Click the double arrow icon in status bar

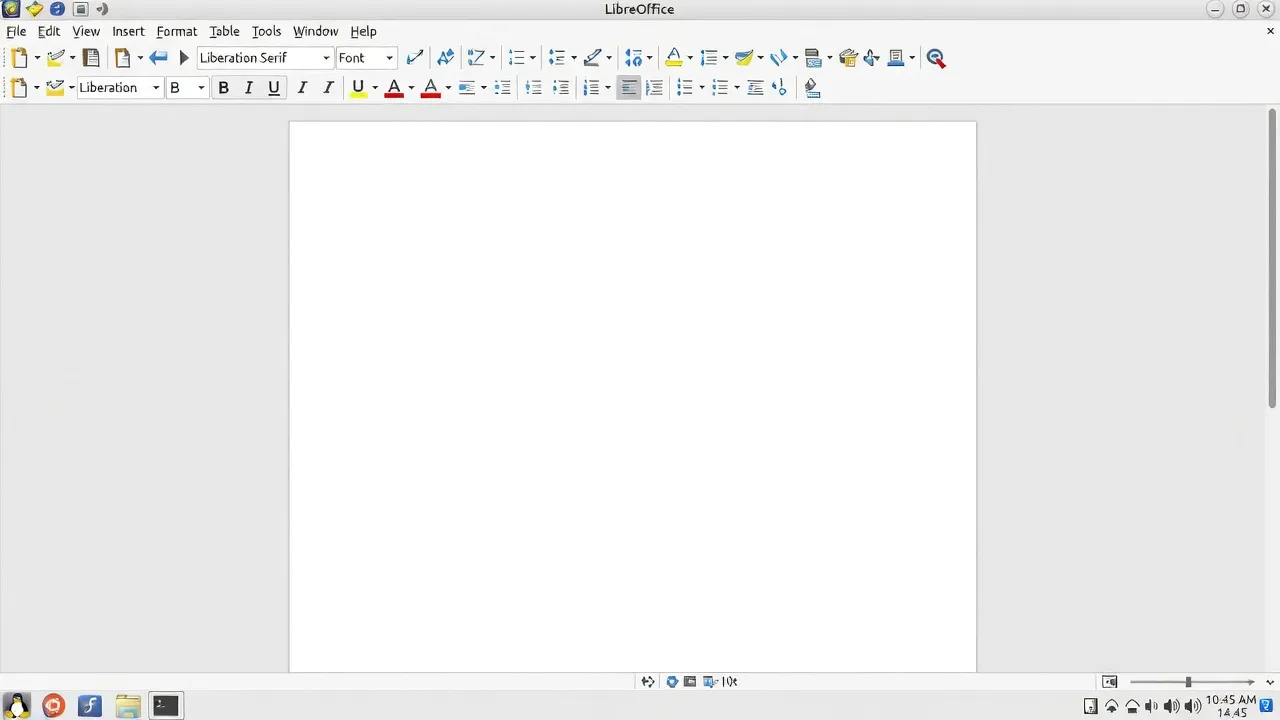tap(648, 682)
